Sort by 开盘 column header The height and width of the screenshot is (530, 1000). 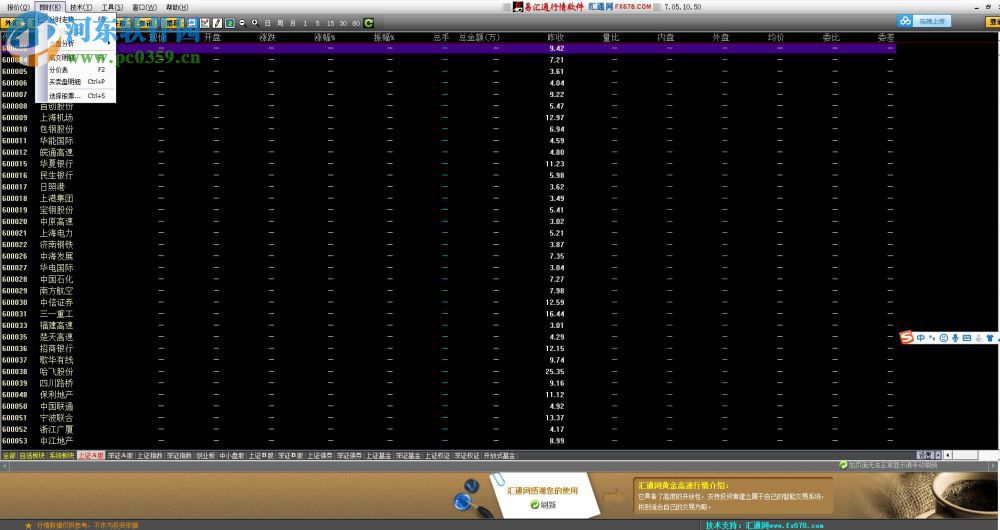pos(212,38)
